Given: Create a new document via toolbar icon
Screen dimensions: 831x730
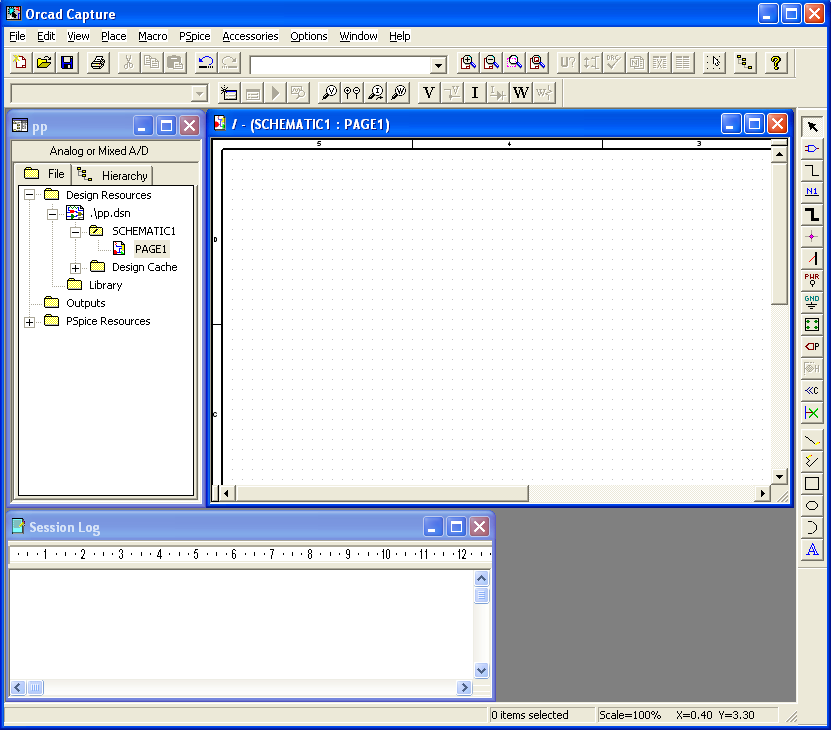Looking at the screenshot, I should (20, 63).
